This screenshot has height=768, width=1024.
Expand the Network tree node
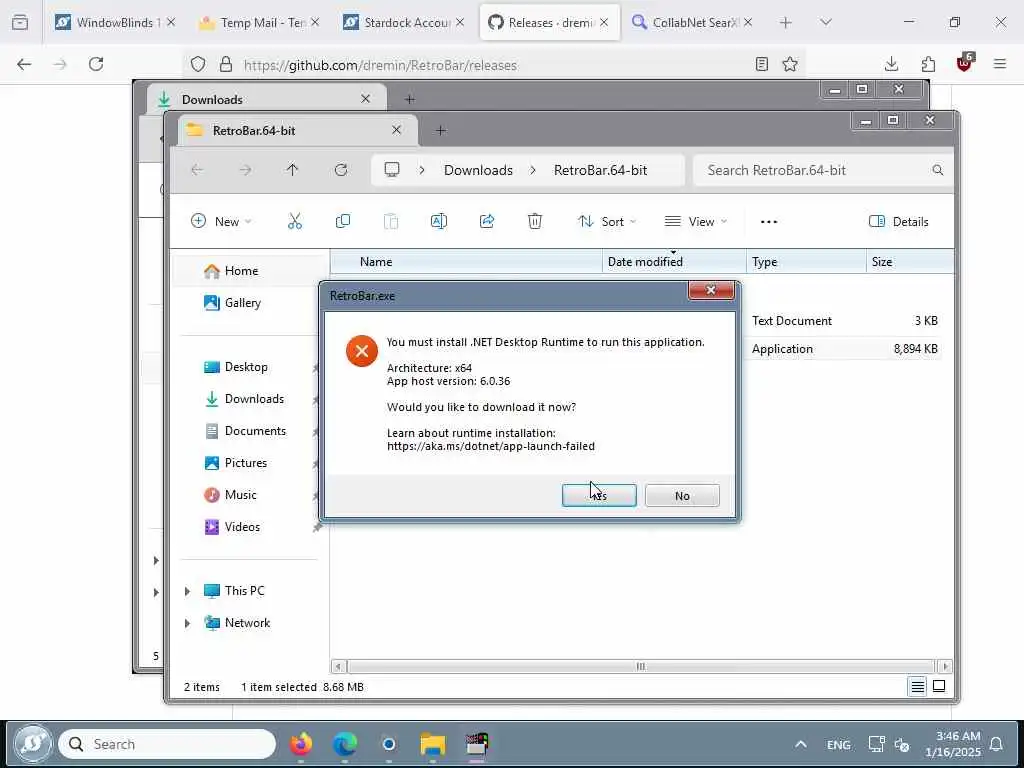(187, 623)
